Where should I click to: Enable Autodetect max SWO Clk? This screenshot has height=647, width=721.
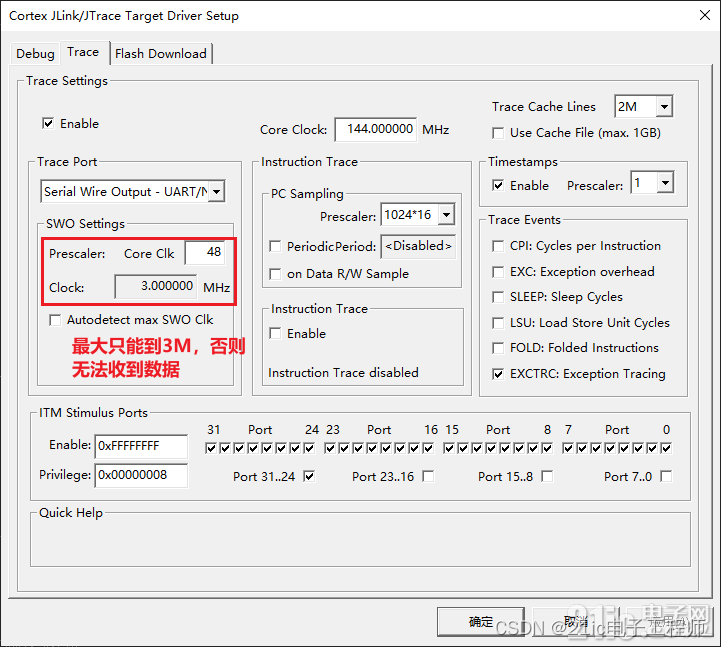(55, 320)
